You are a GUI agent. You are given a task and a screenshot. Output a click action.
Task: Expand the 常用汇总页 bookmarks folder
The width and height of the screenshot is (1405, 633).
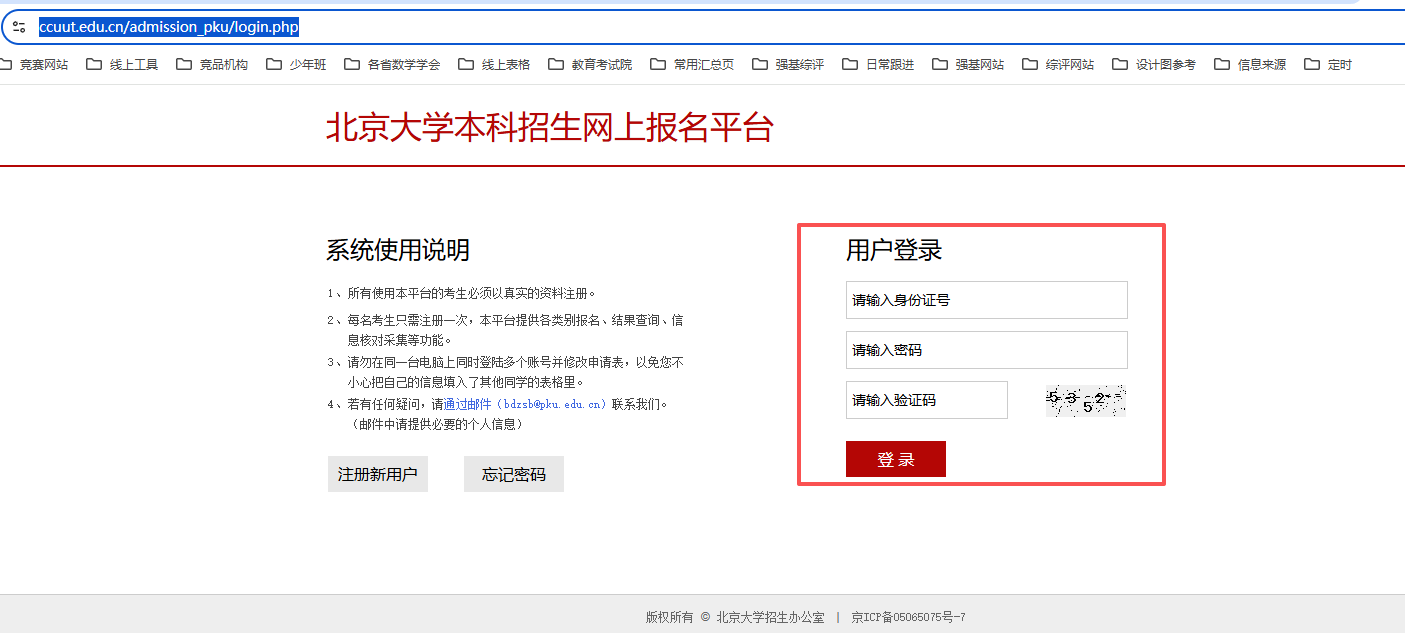click(x=692, y=65)
